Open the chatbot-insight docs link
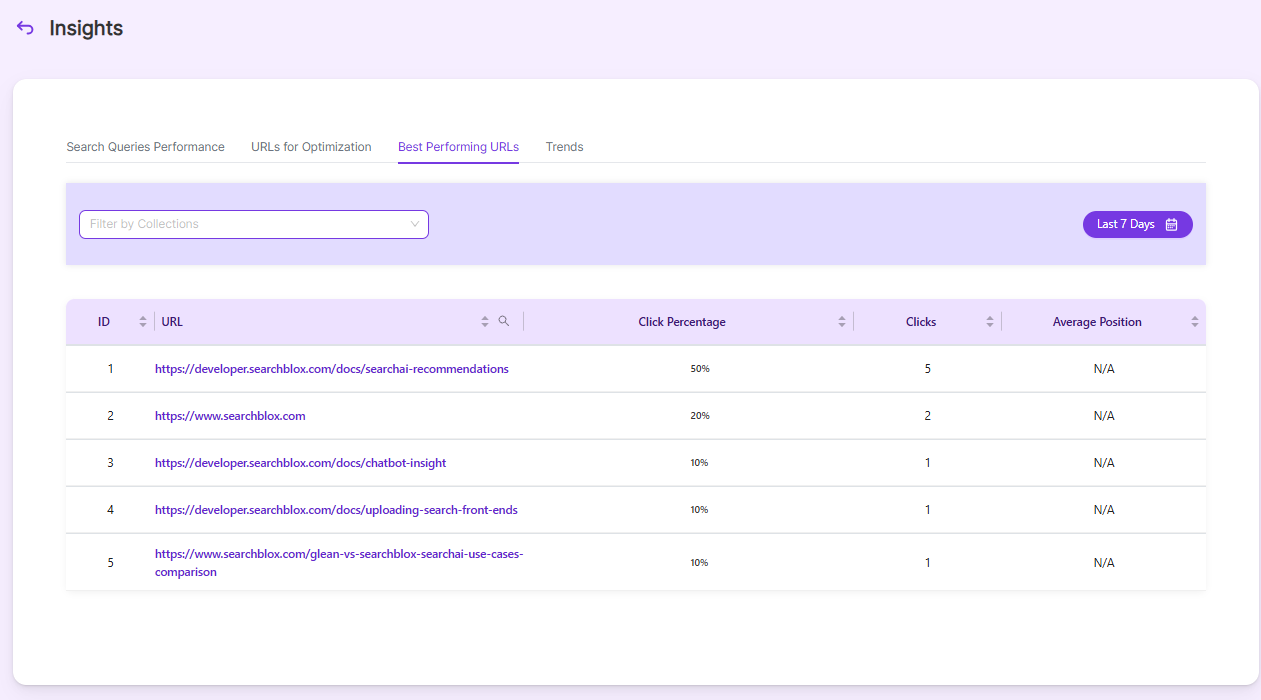This screenshot has height=700, width=1261. [300, 463]
